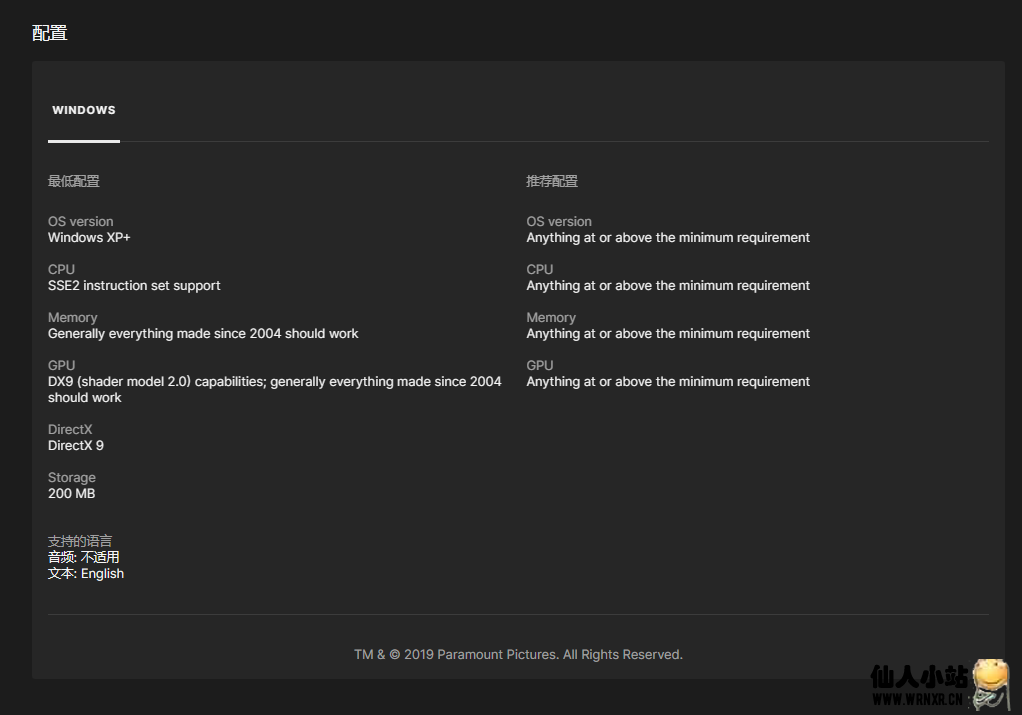
Task: Click the 推荐配置 column heading
Action: [x=552, y=181]
